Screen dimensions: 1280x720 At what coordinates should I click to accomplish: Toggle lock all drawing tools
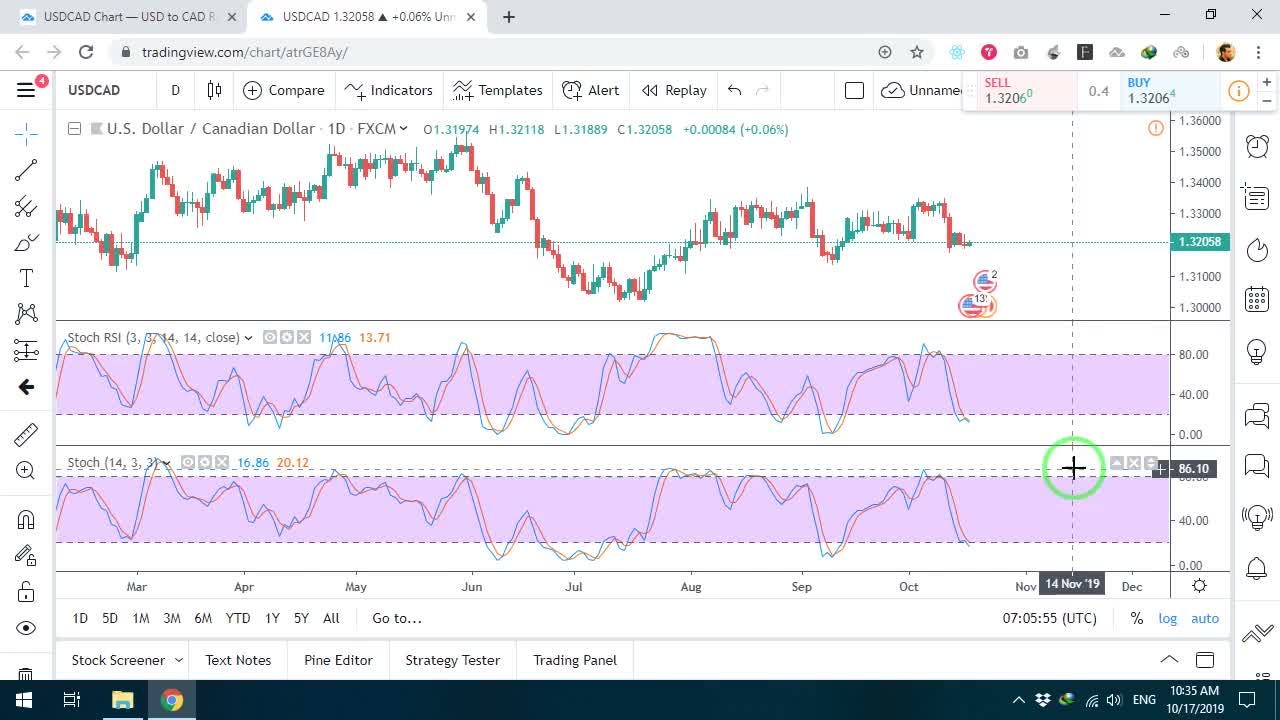[26, 592]
